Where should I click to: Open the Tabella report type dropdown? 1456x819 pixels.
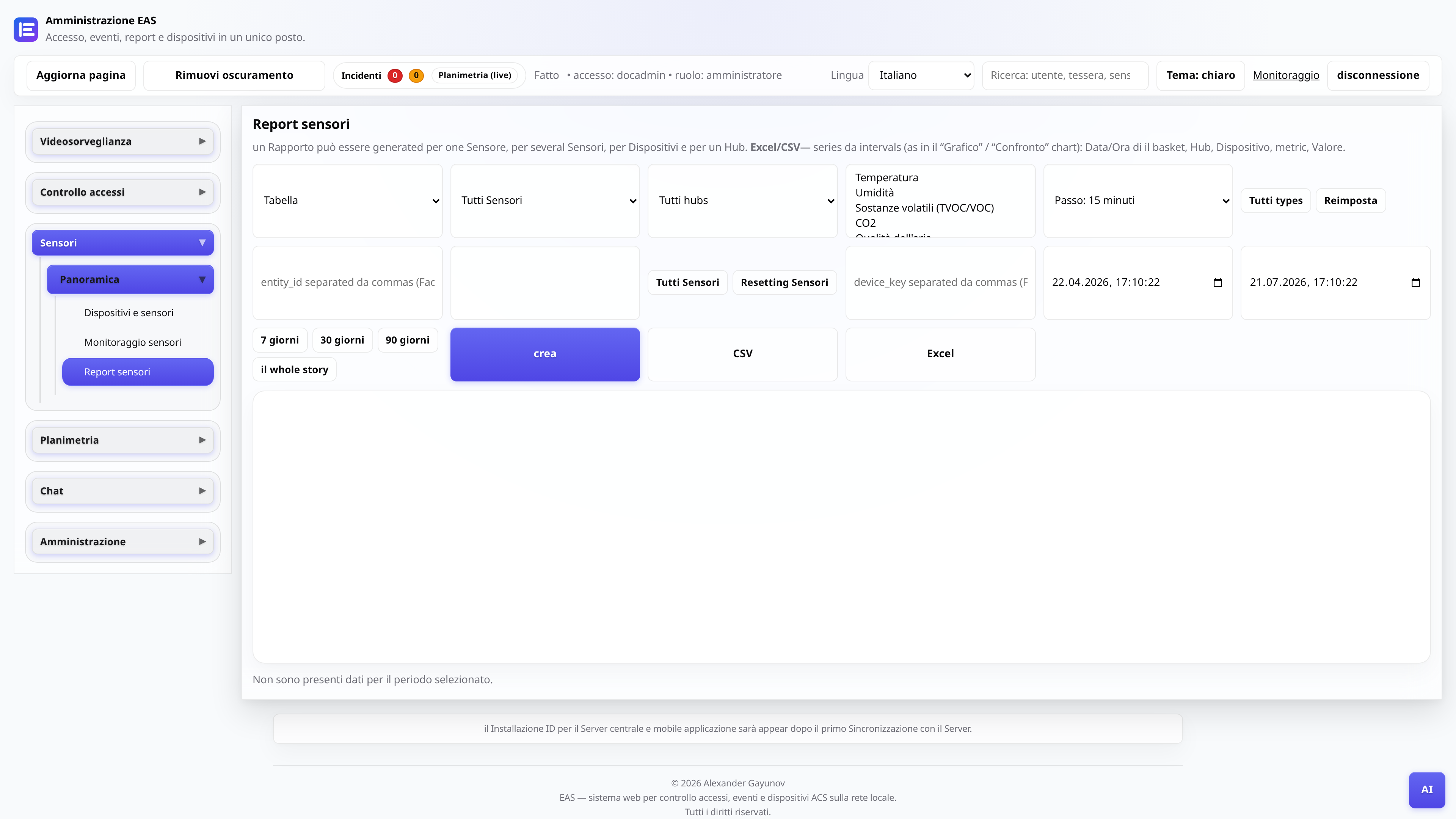click(x=347, y=201)
